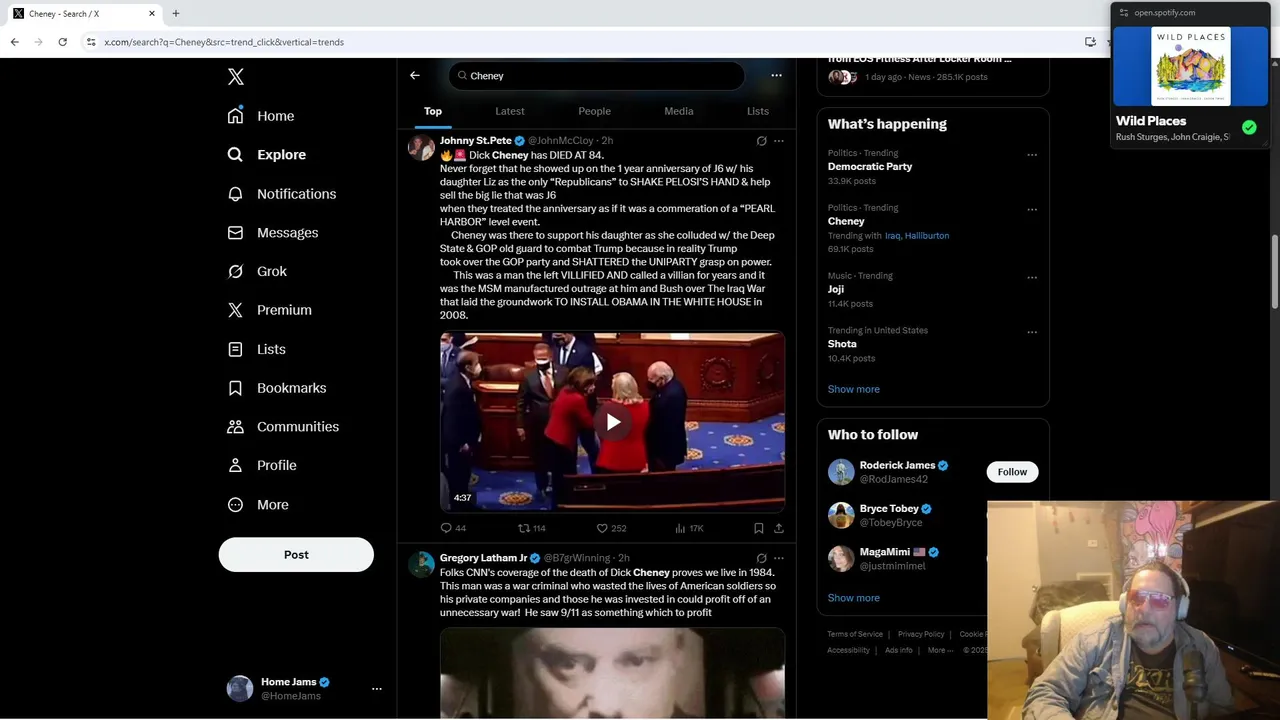Click the Cheney search field
1280x720 pixels.
point(597,76)
